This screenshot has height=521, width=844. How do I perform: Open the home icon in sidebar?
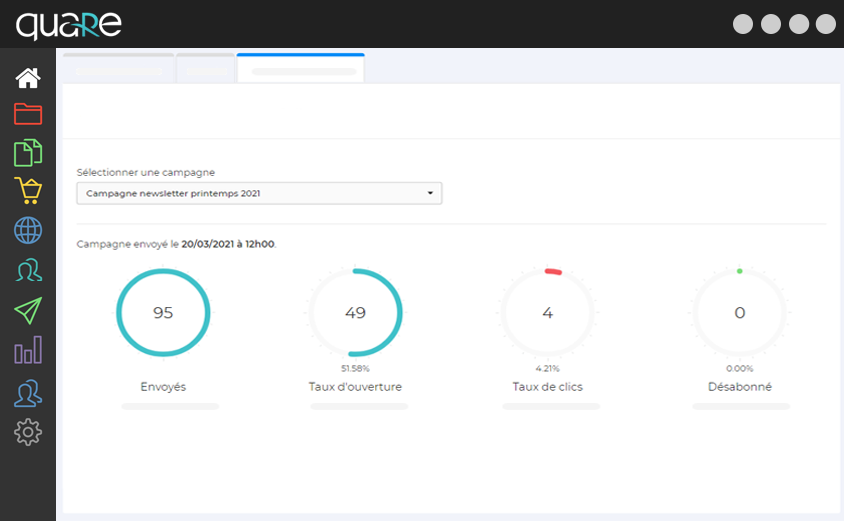coord(28,78)
